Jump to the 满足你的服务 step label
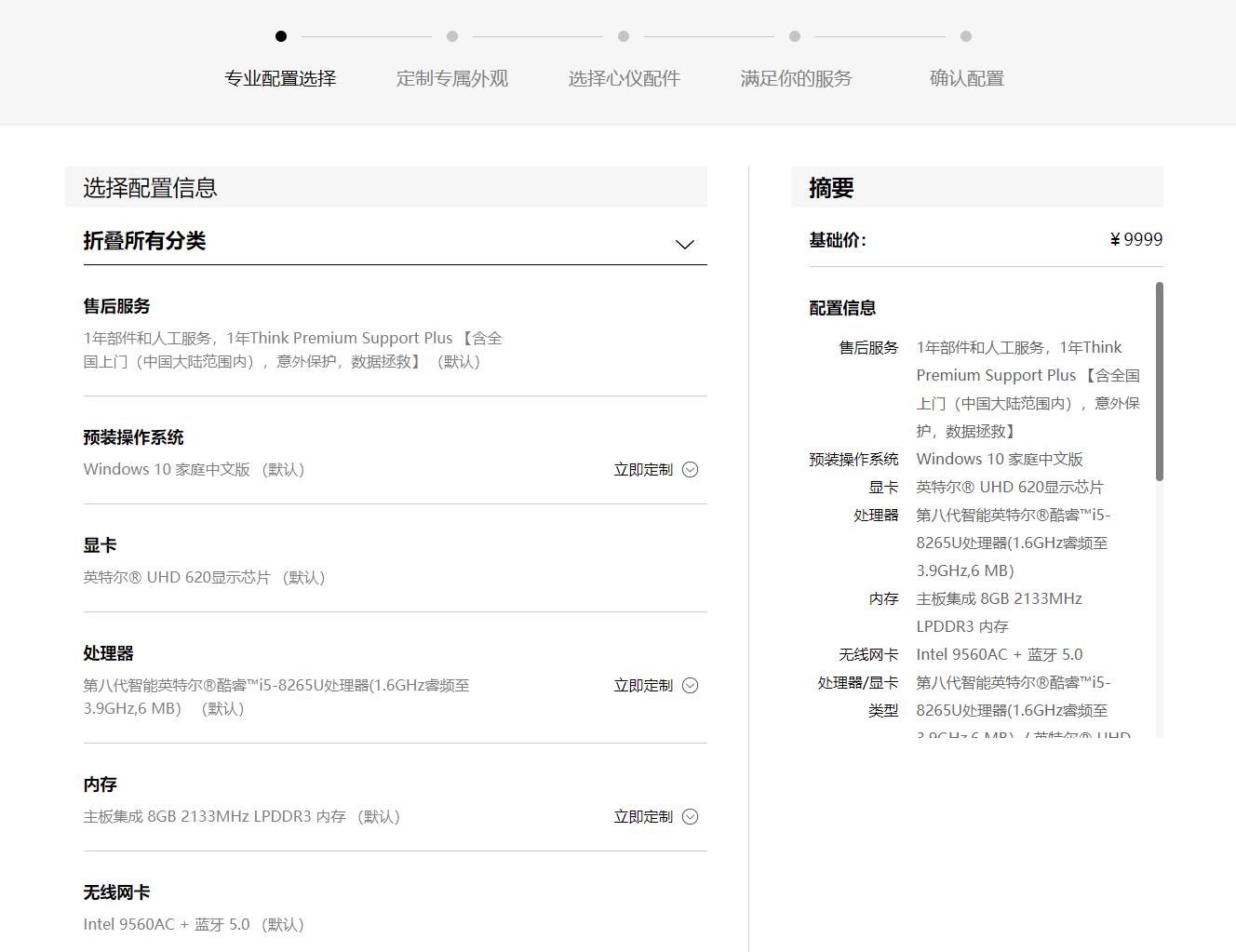The width and height of the screenshot is (1236, 952). point(796,79)
